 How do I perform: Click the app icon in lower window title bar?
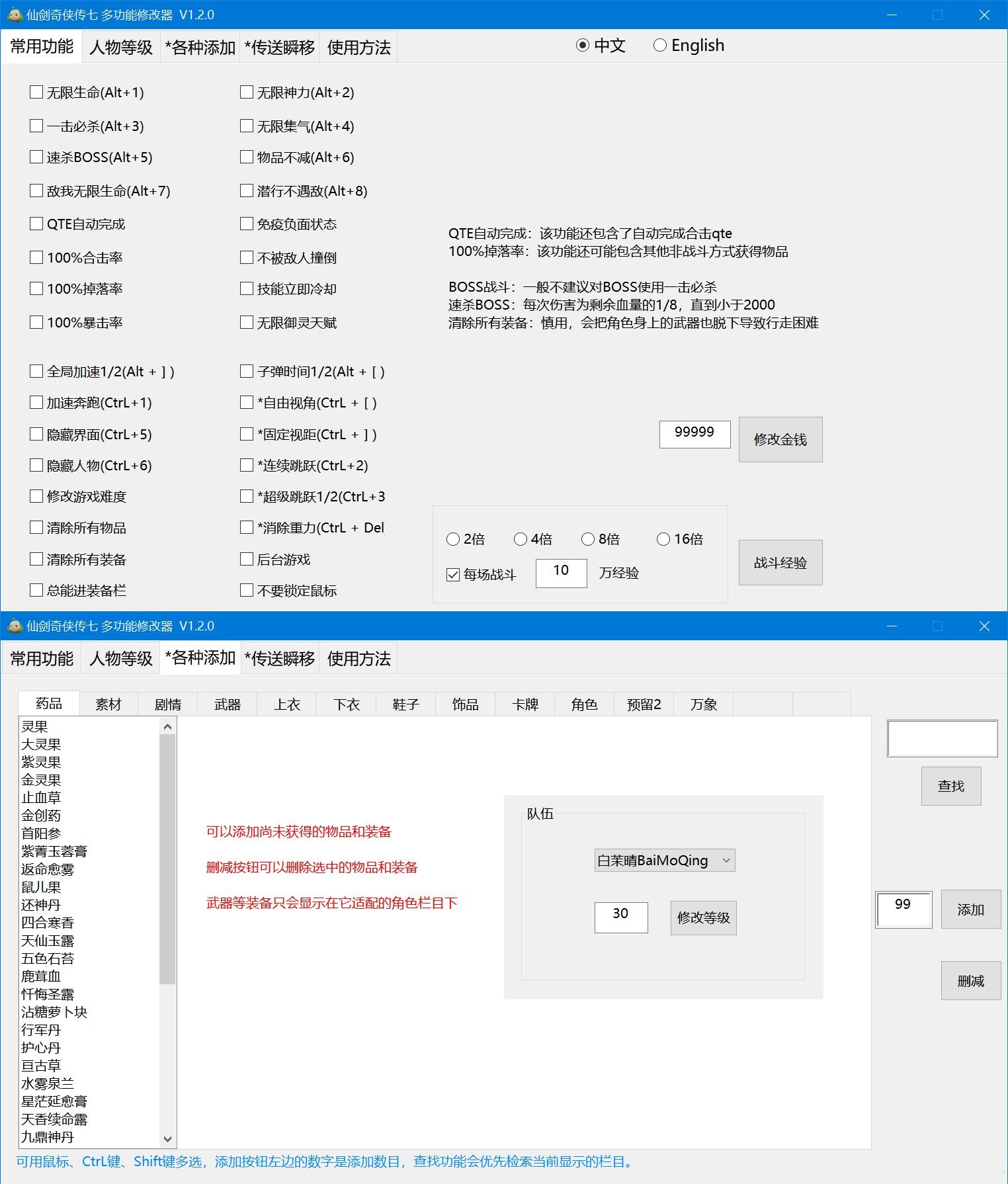[15, 626]
